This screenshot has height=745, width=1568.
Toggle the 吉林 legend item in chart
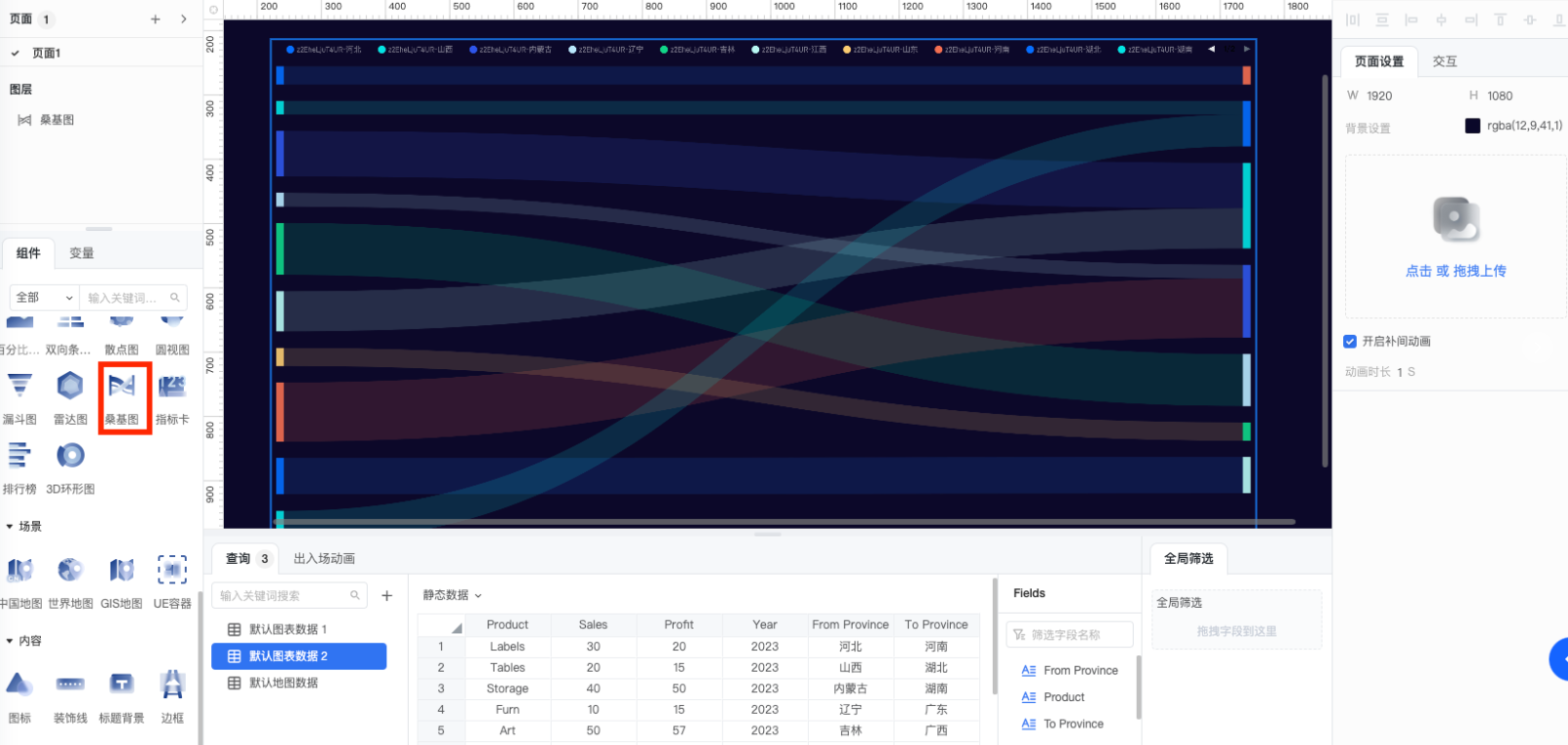pos(698,50)
